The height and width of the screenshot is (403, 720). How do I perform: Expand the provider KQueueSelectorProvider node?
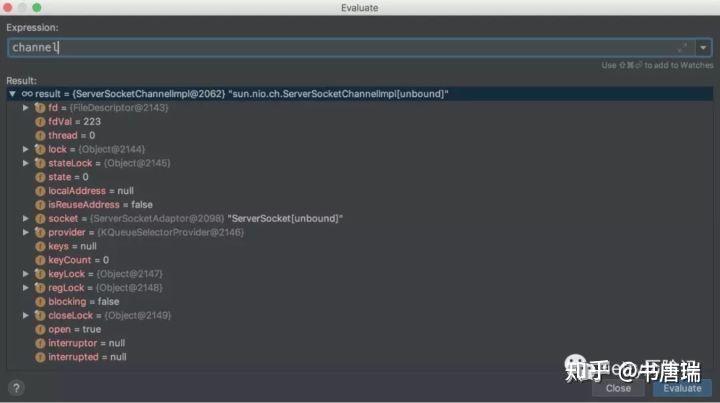(26, 232)
